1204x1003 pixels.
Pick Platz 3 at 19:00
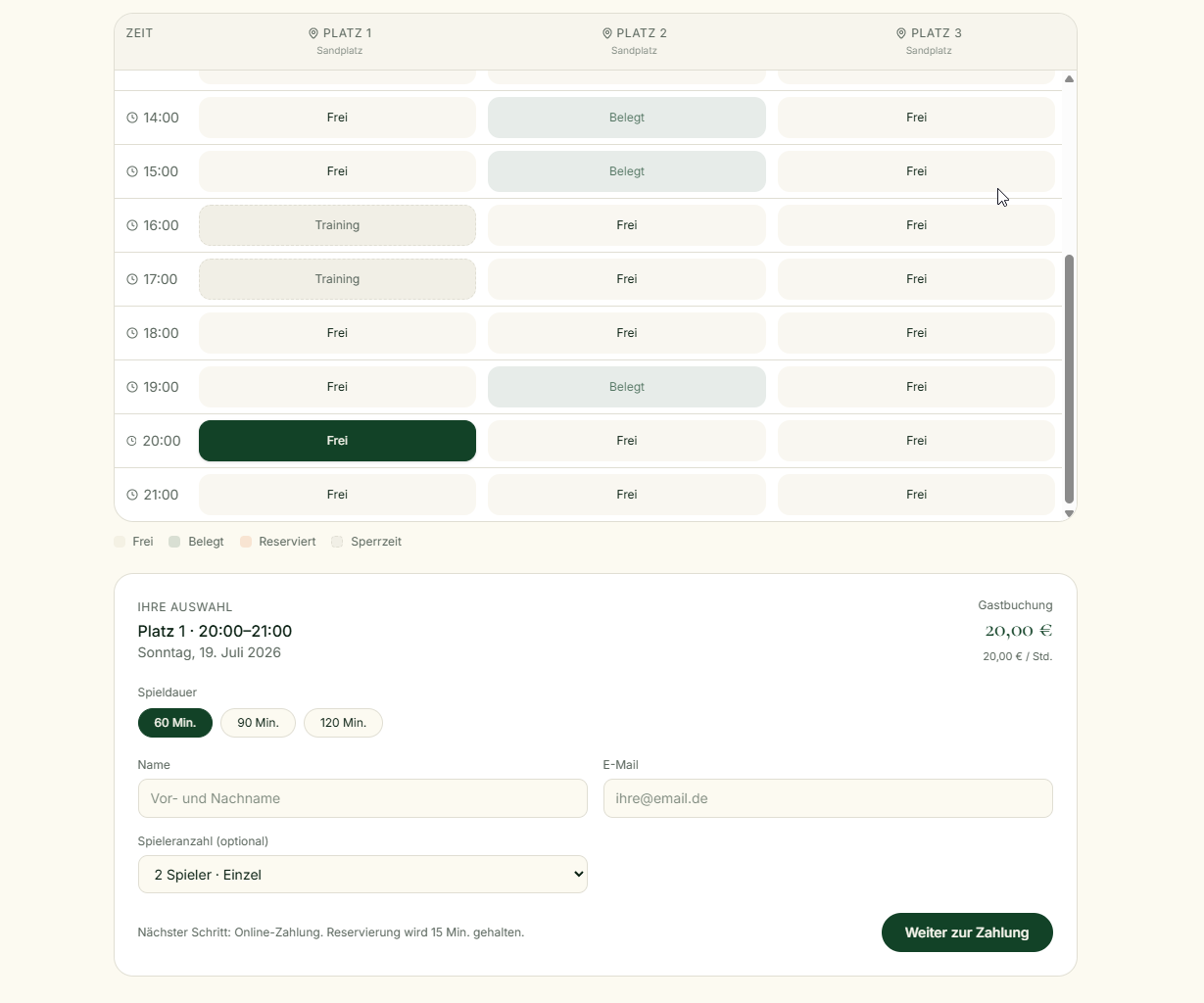tap(916, 387)
